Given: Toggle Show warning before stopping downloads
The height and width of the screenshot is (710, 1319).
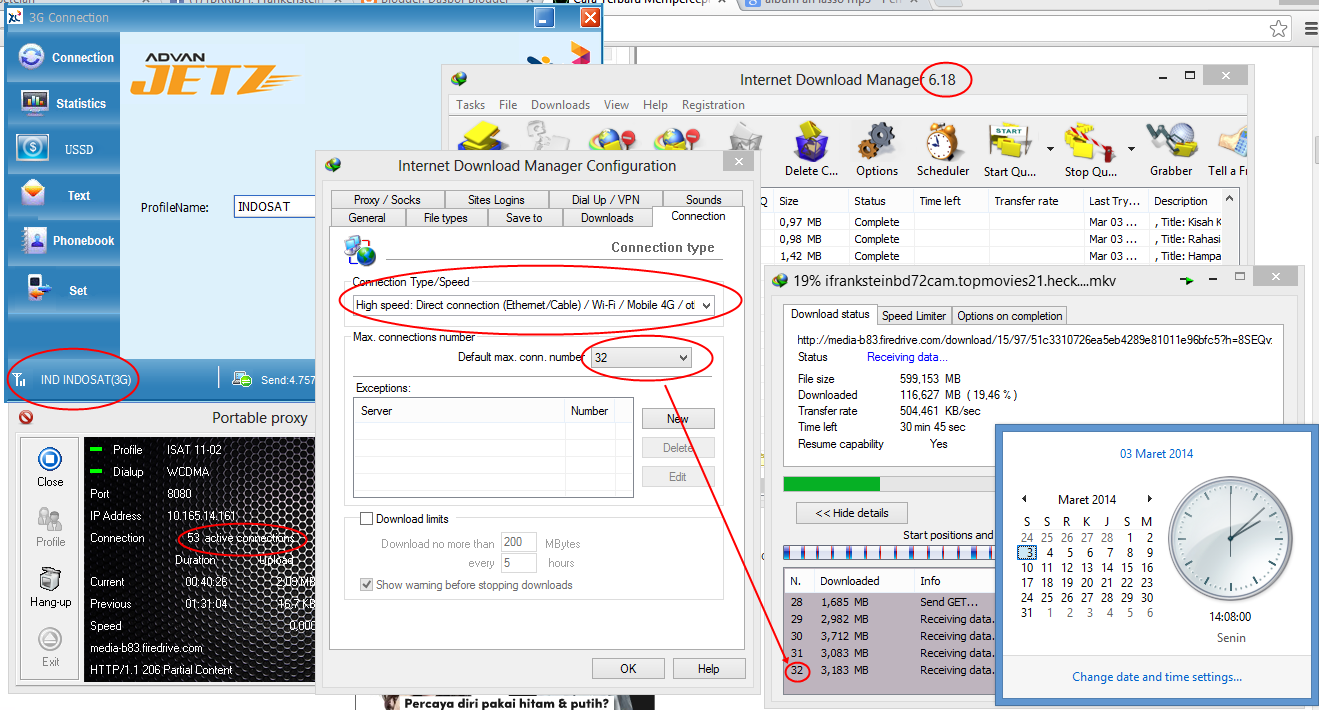Looking at the screenshot, I should 366,585.
